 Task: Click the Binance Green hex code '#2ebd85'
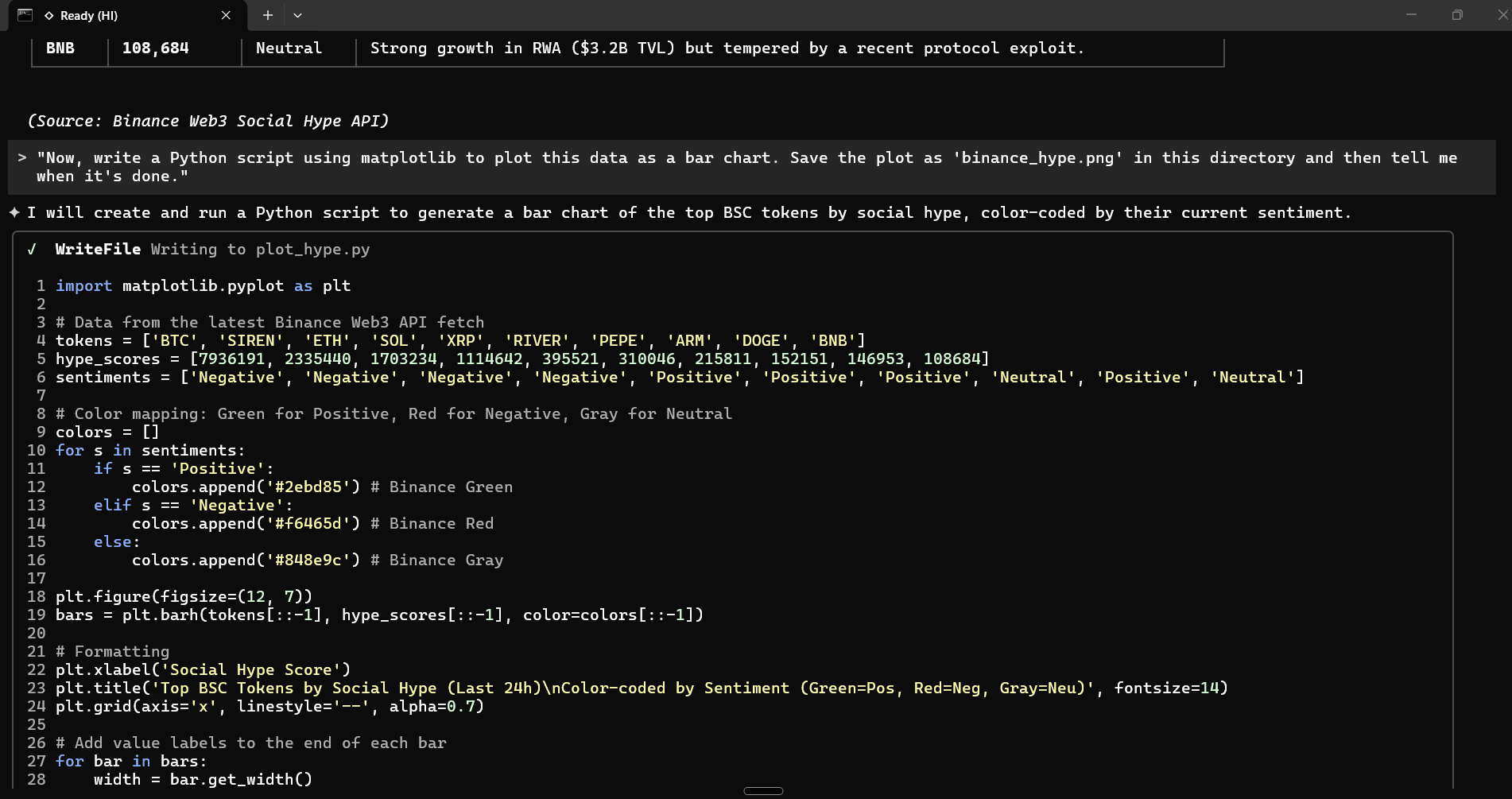click(x=308, y=487)
